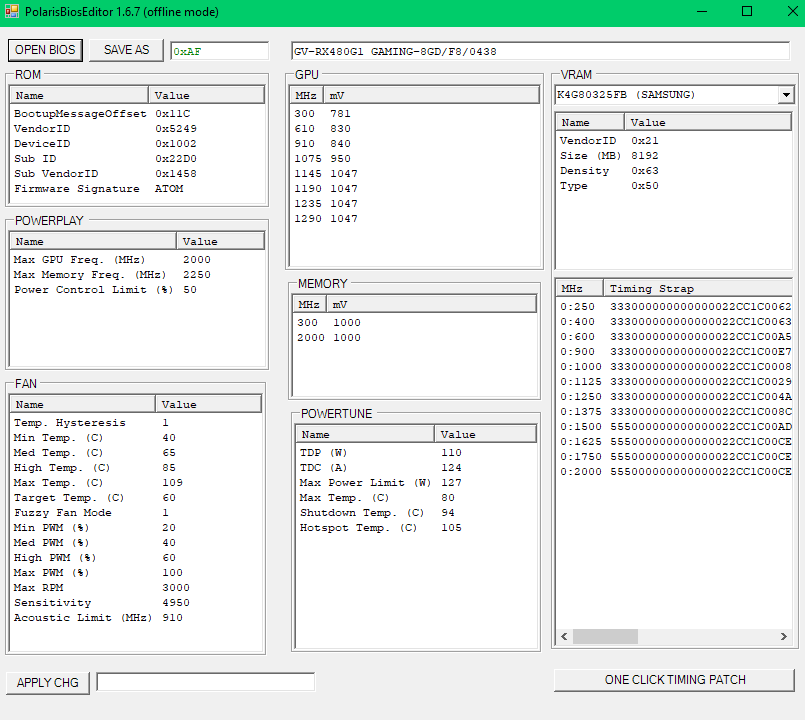The height and width of the screenshot is (720, 805).
Task: Select memory state 300 MHz 1000 mV row
Action: tap(415, 323)
